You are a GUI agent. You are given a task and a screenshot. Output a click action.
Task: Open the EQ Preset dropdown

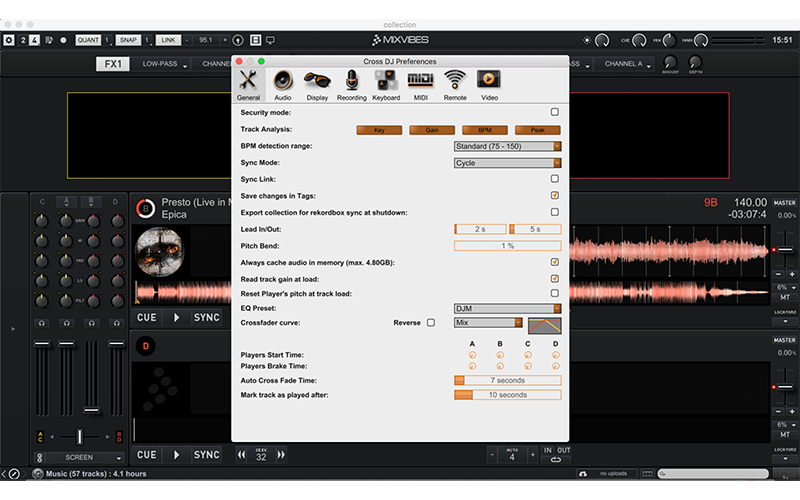(x=507, y=309)
